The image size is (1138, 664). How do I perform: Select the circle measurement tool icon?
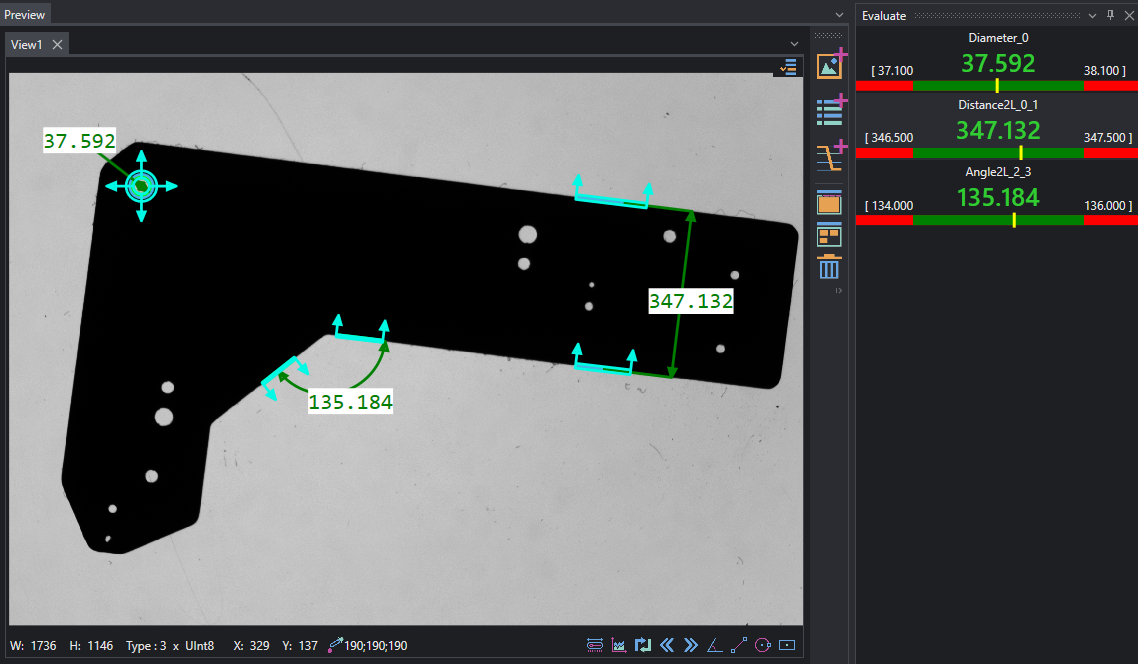pyautogui.click(x=763, y=645)
